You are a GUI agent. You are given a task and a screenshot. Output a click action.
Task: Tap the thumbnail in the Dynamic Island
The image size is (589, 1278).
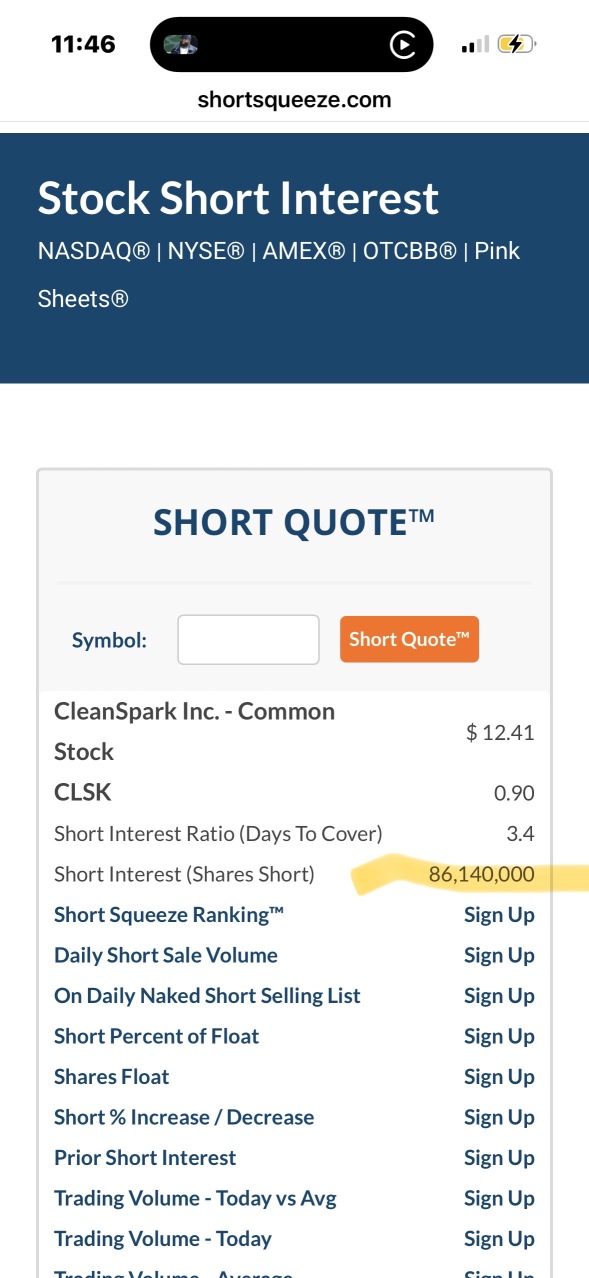[181, 44]
